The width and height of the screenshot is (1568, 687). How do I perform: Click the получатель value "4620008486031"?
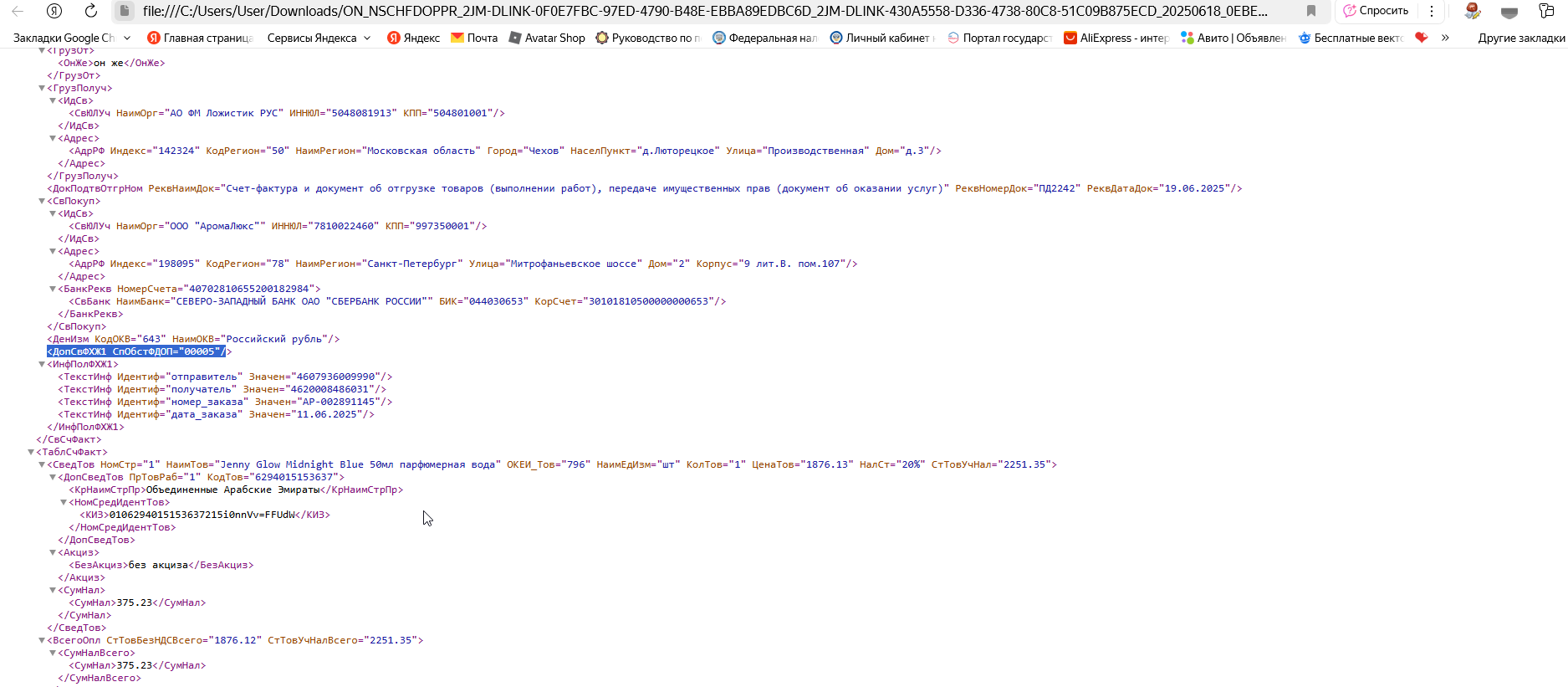[x=330, y=389]
